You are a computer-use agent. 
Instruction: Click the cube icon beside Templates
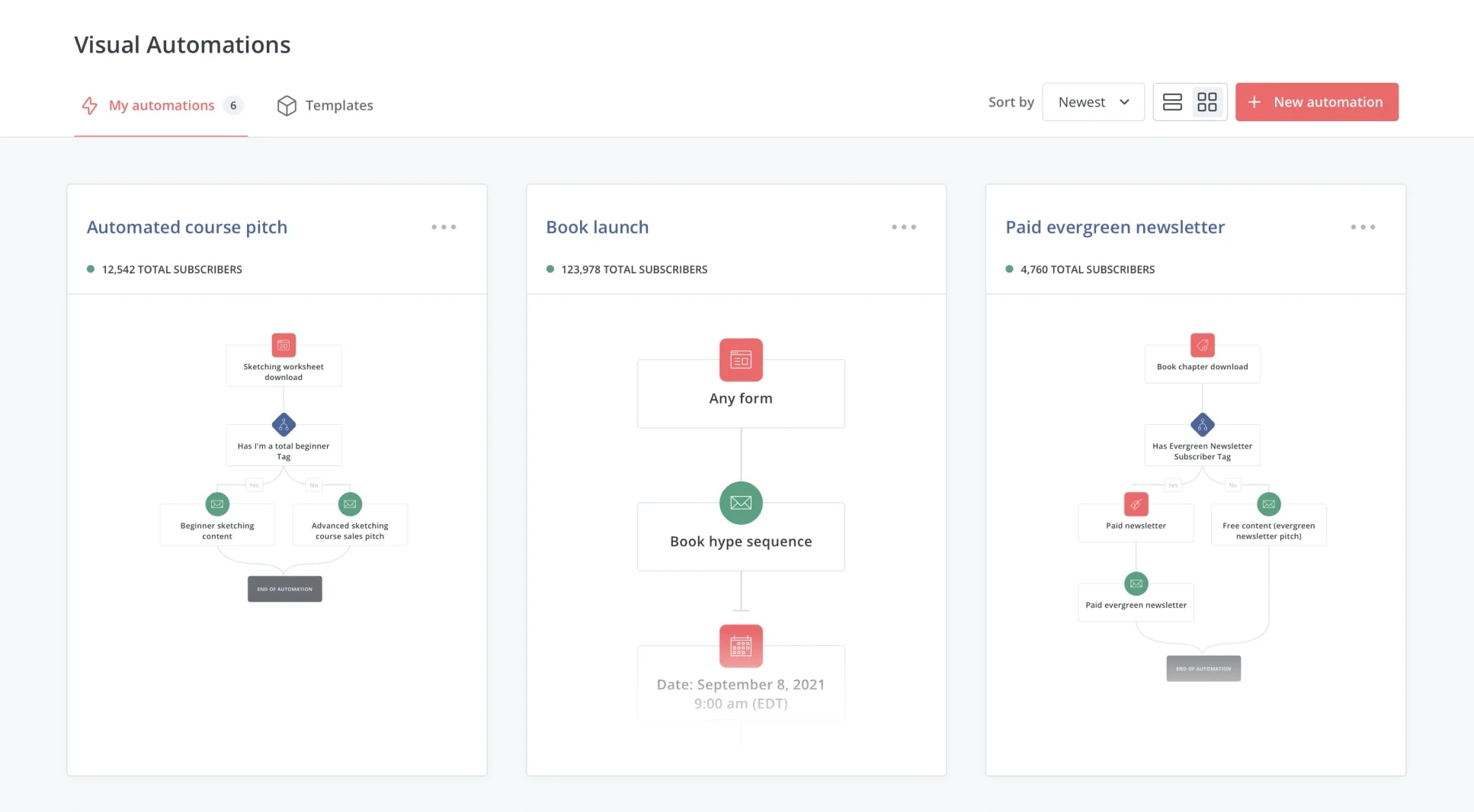pos(287,105)
